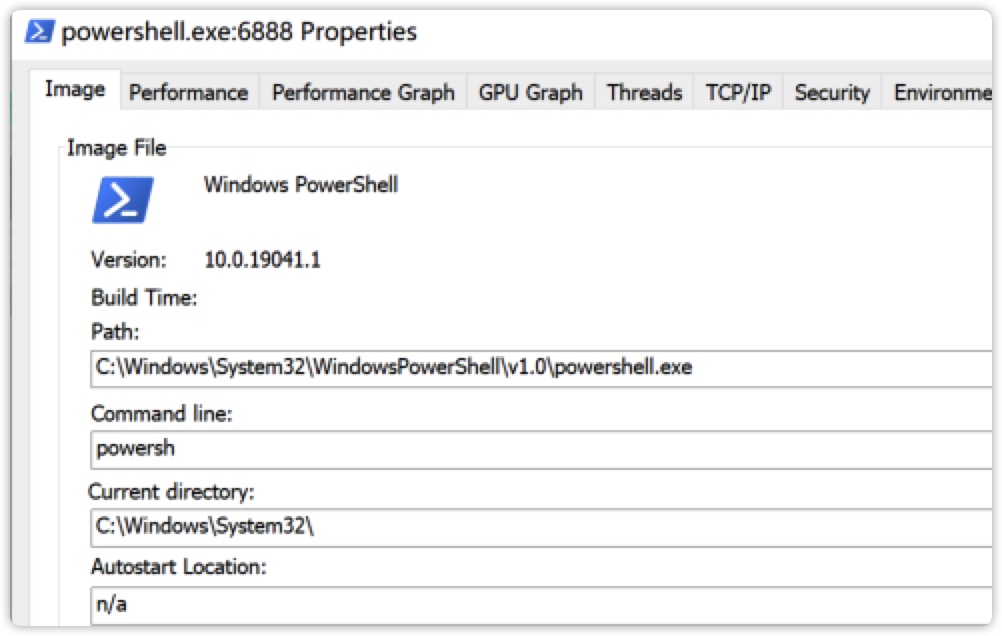Click the Autostart Location field showing n/a
1002x636 pixels.
coord(541,605)
